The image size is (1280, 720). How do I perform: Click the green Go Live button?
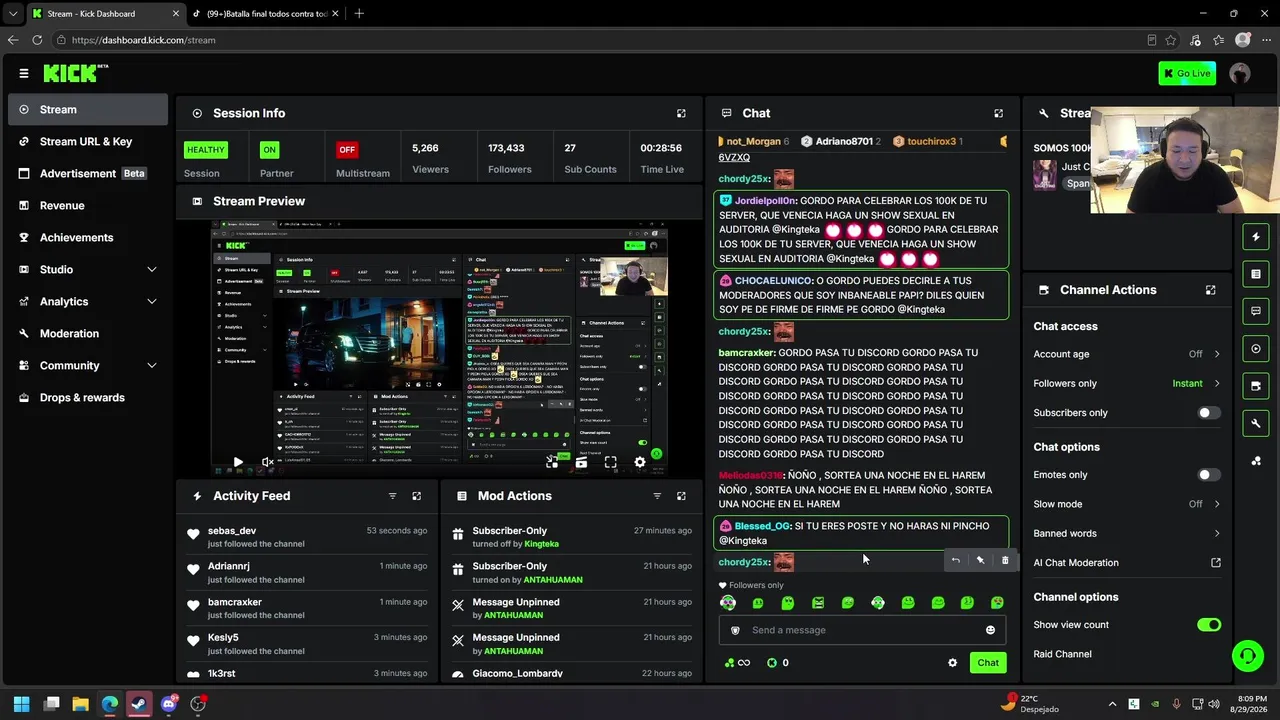pyautogui.click(x=1187, y=73)
